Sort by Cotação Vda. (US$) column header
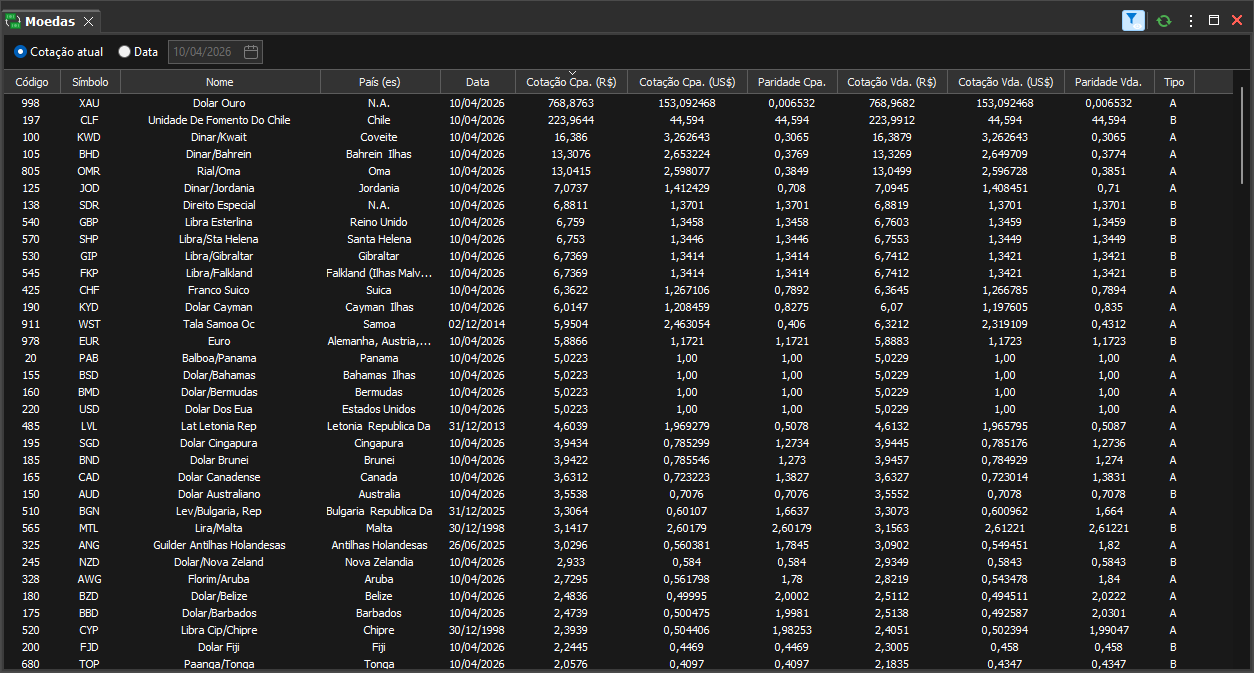 [1005, 82]
